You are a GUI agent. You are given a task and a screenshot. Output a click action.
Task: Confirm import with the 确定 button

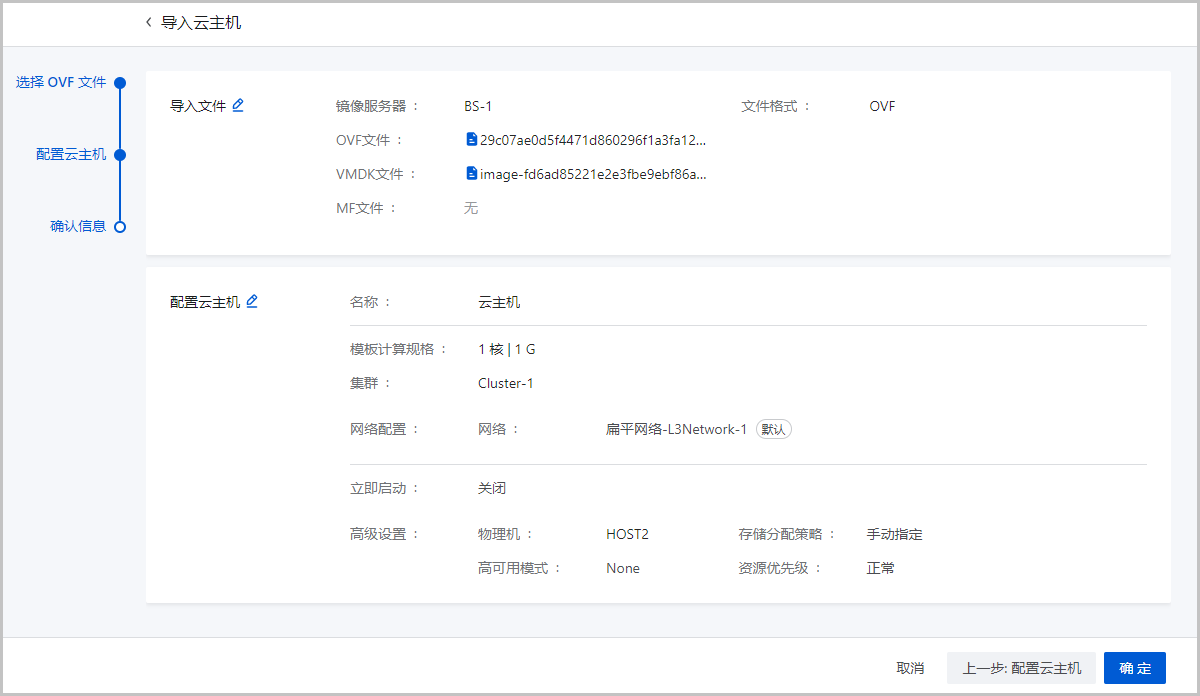pos(1135,668)
